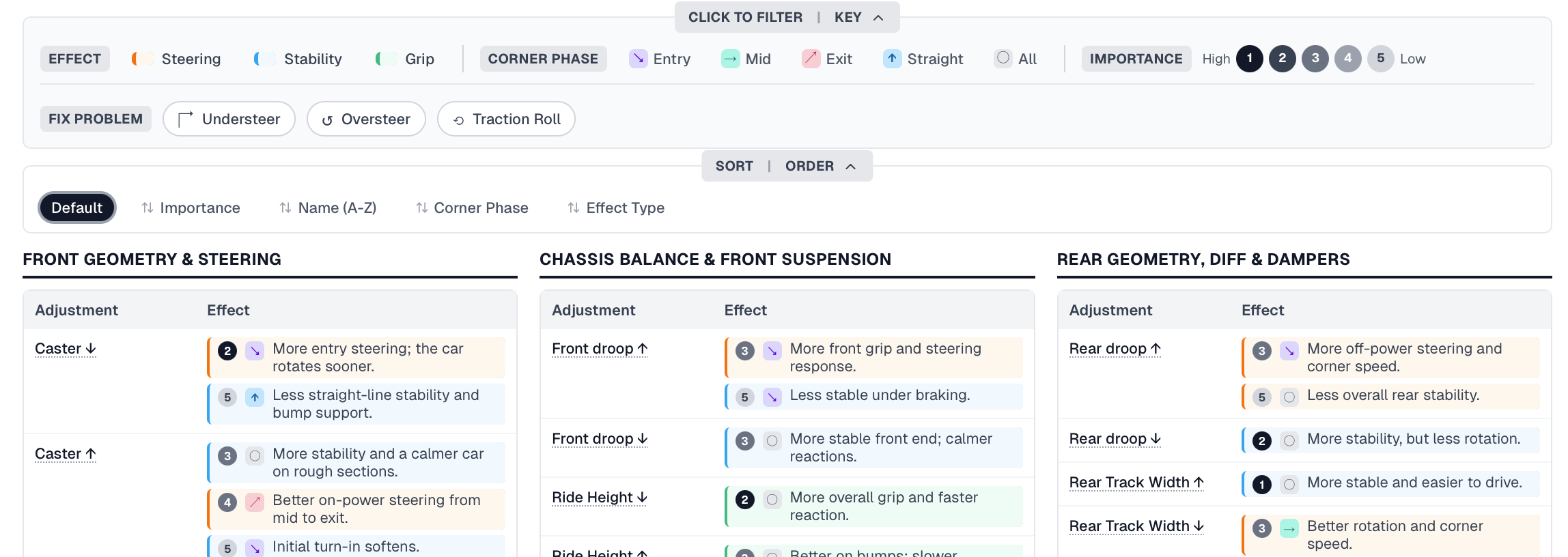Click the Traction Roll fix problem button
Viewport: 1568px width, 557px height.
point(506,119)
